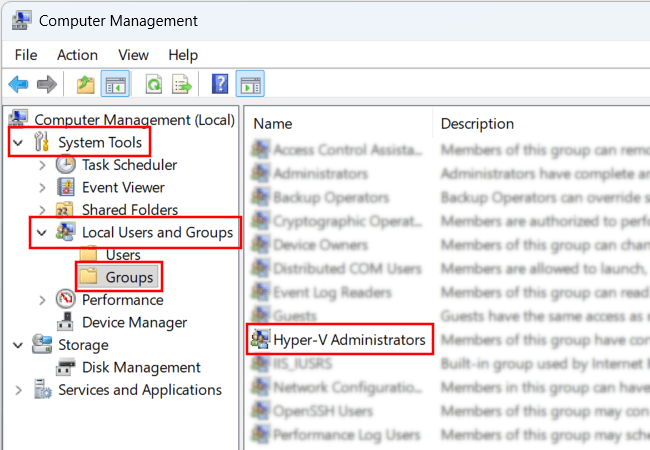This screenshot has height=450, width=650.
Task: Open the Action menu
Action: pyautogui.click(x=77, y=55)
